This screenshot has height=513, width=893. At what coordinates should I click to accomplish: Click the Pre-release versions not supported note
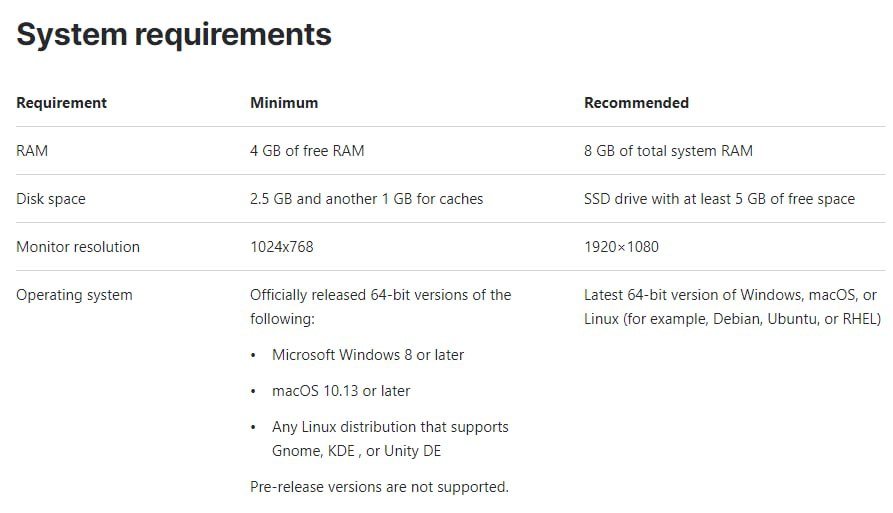coord(379,487)
